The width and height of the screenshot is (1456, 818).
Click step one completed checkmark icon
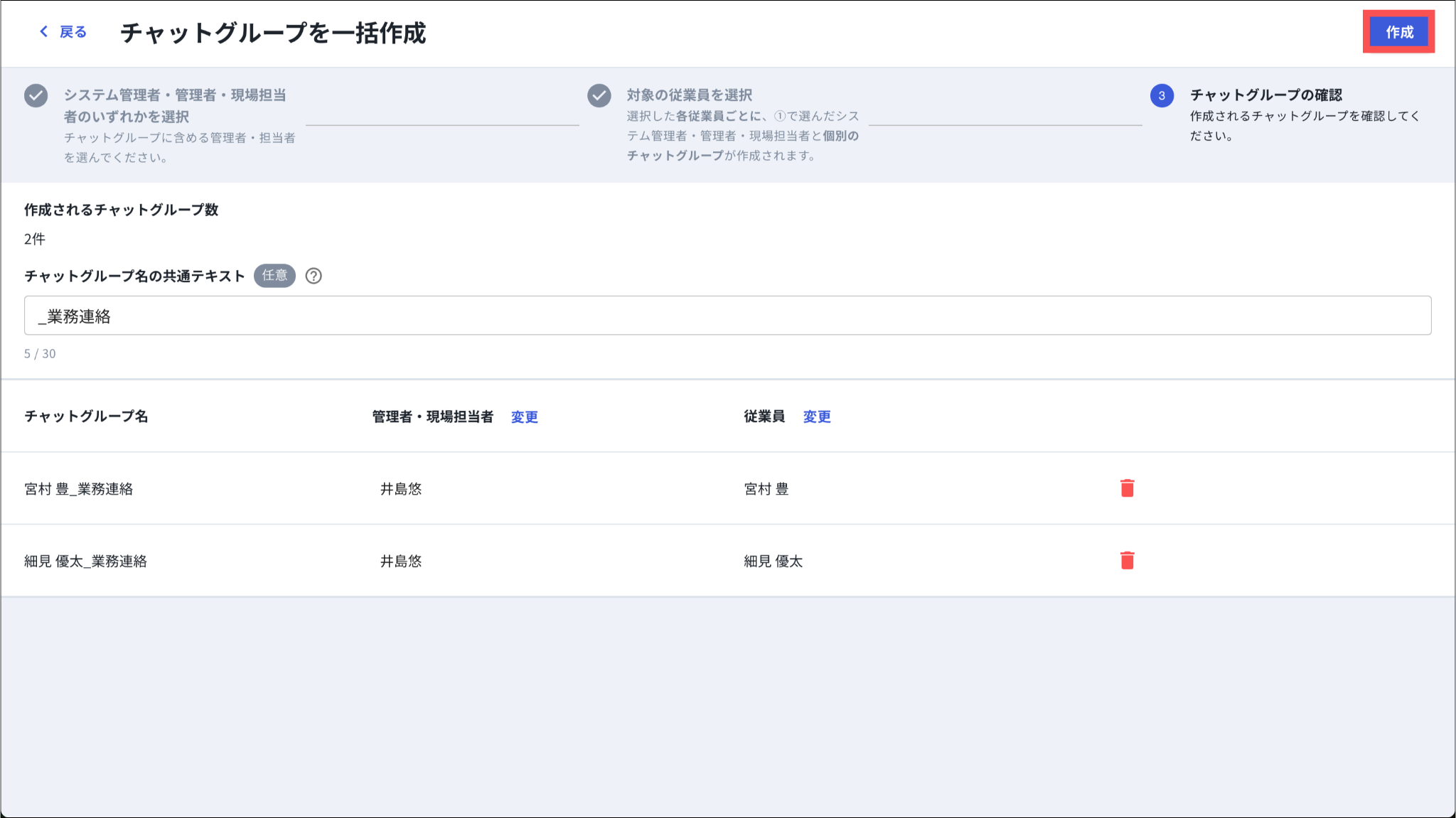36,95
